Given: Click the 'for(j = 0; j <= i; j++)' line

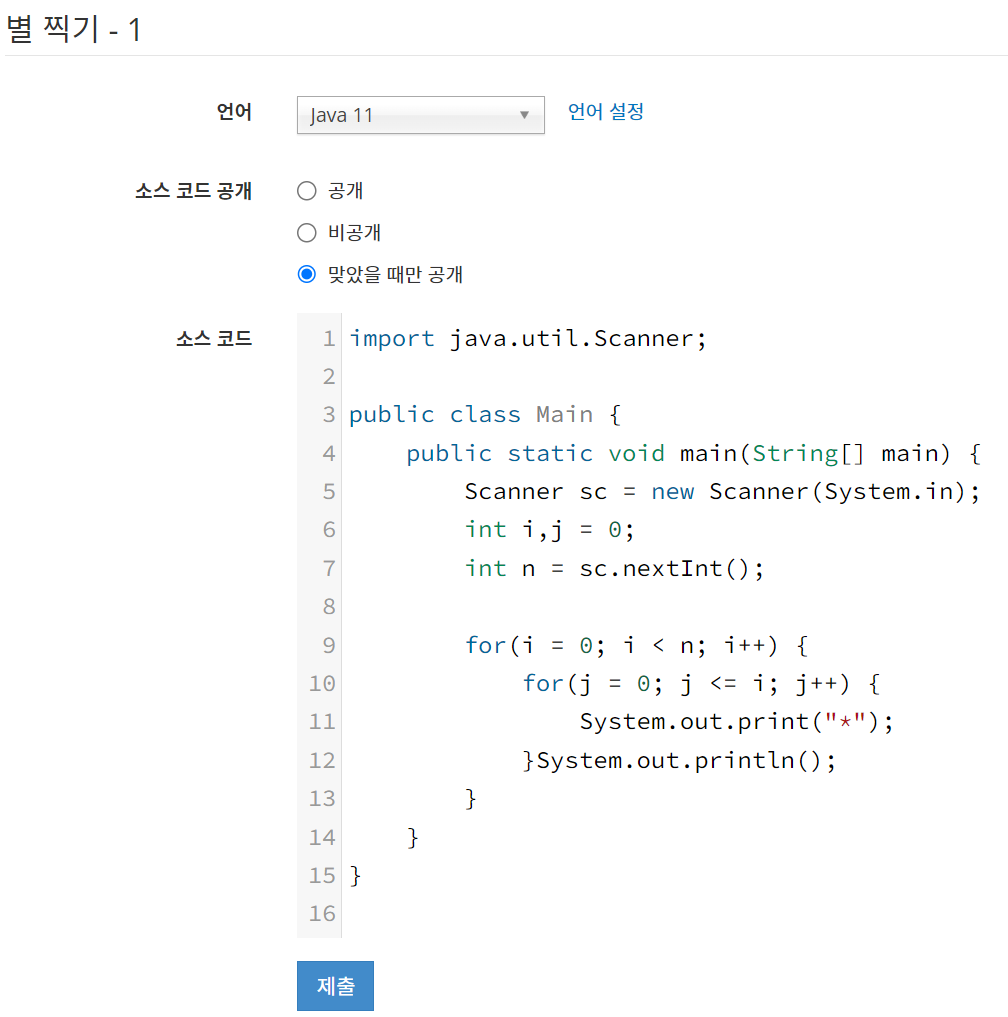Looking at the screenshot, I should pyautogui.click(x=701, y=684).
